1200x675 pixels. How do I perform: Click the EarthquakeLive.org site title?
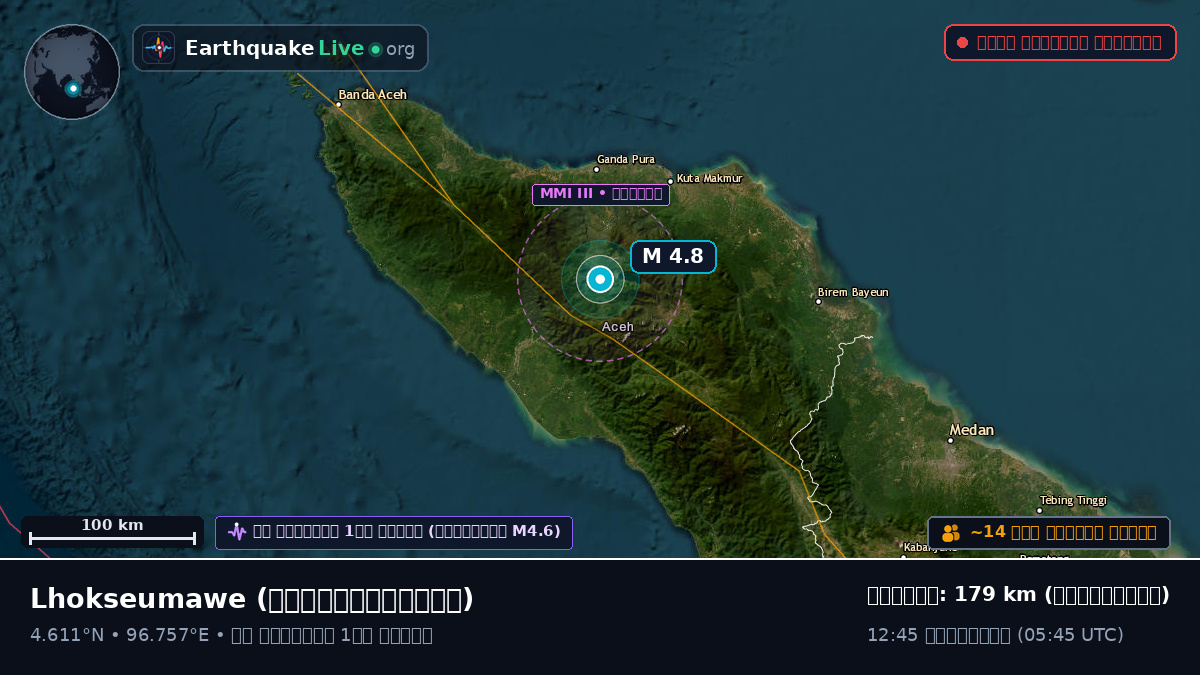[x=300, y=49]
